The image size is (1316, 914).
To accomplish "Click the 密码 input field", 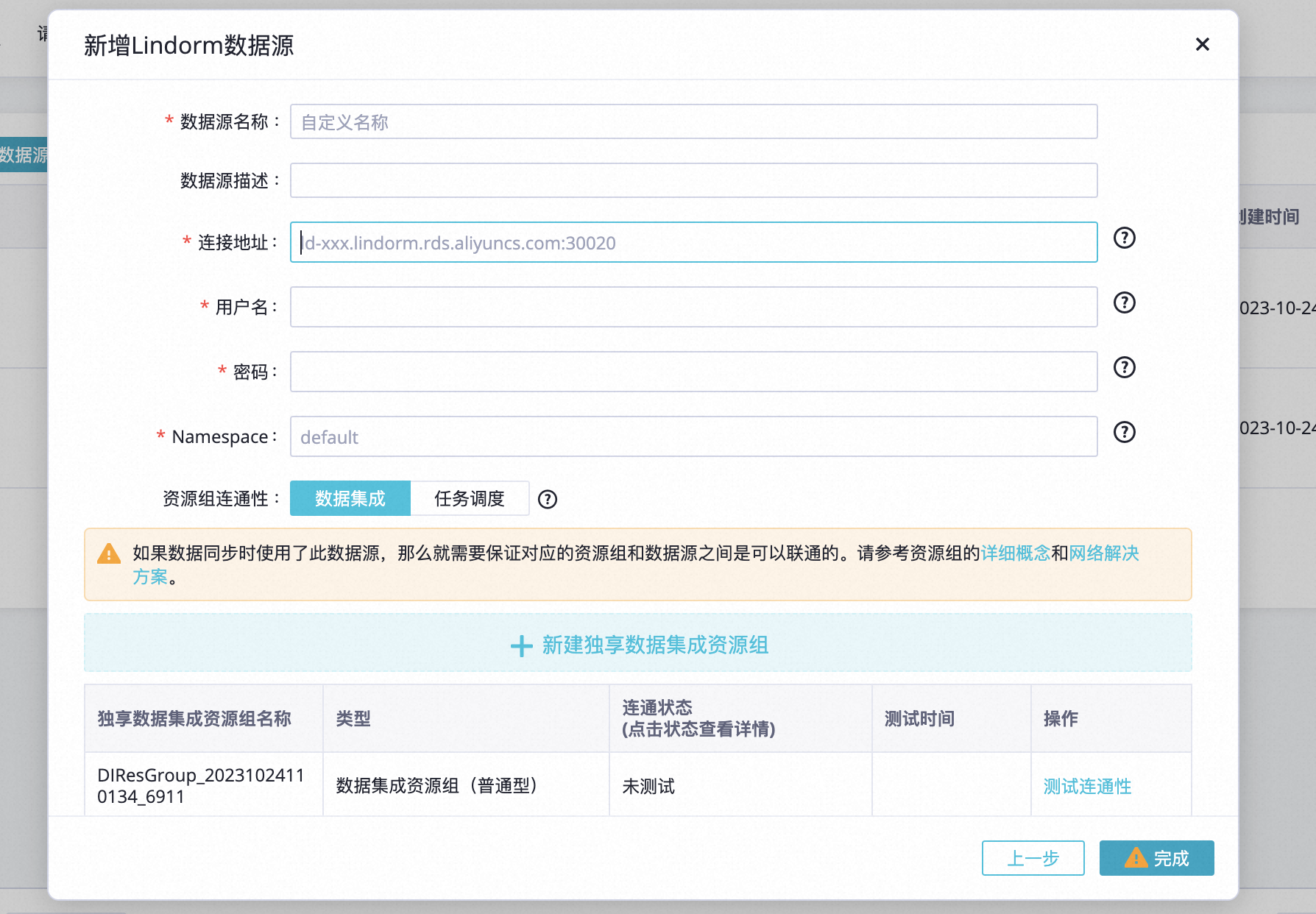I will (693, 372).
